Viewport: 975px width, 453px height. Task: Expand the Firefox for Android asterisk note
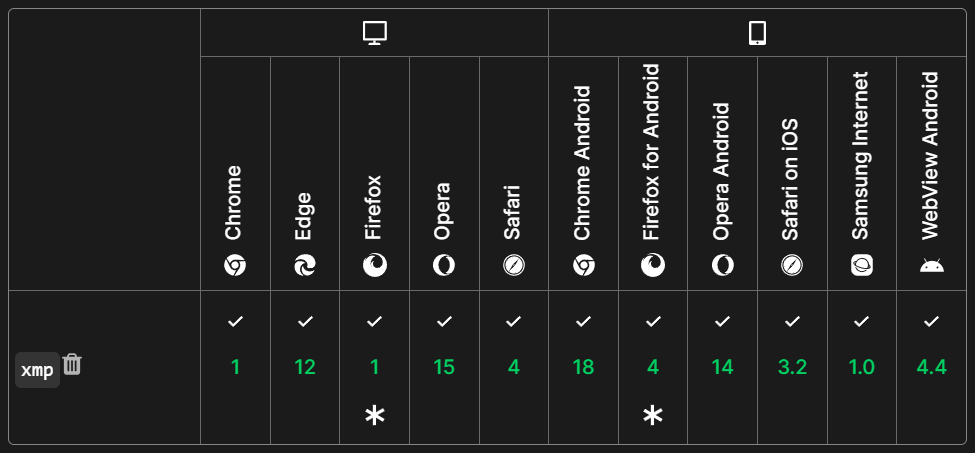[652, 416]
